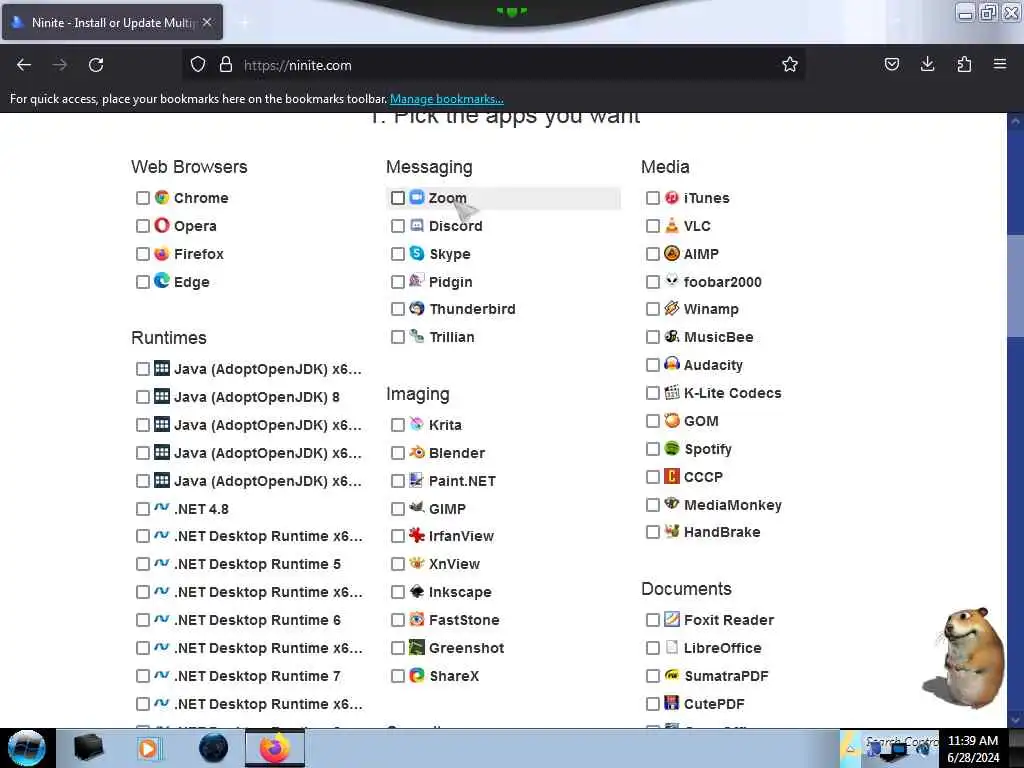Go back to the previous page

pyautogui.click(x=24, y=65)
